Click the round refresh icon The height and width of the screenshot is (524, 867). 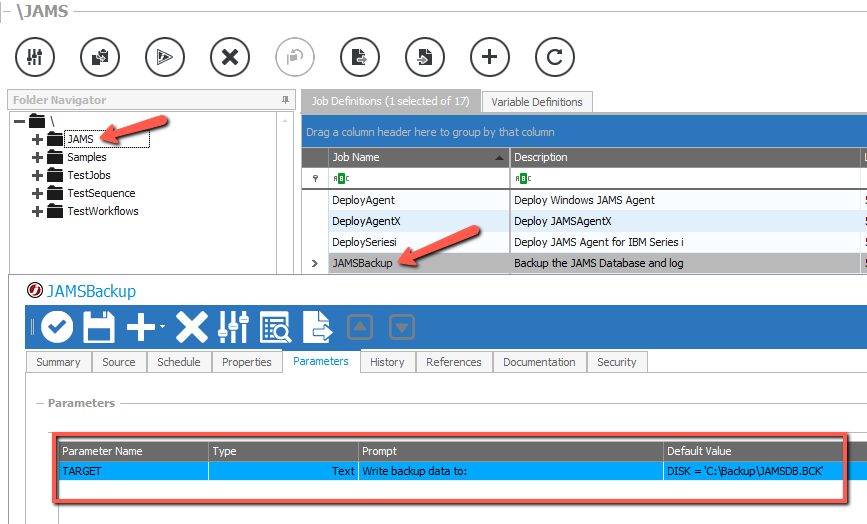click(x=555, y=56)
